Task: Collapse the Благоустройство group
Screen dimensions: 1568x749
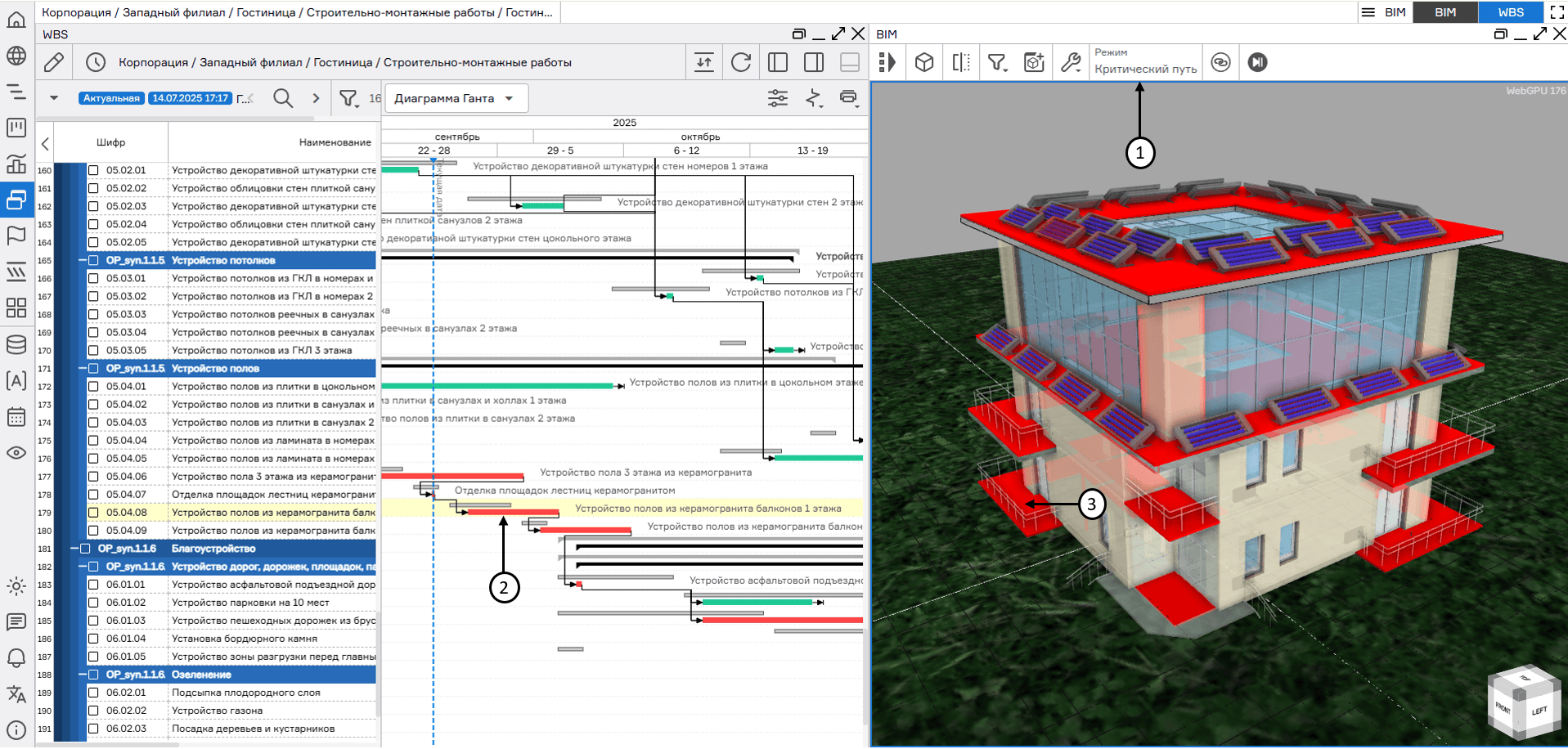Action: coord(74,549)
